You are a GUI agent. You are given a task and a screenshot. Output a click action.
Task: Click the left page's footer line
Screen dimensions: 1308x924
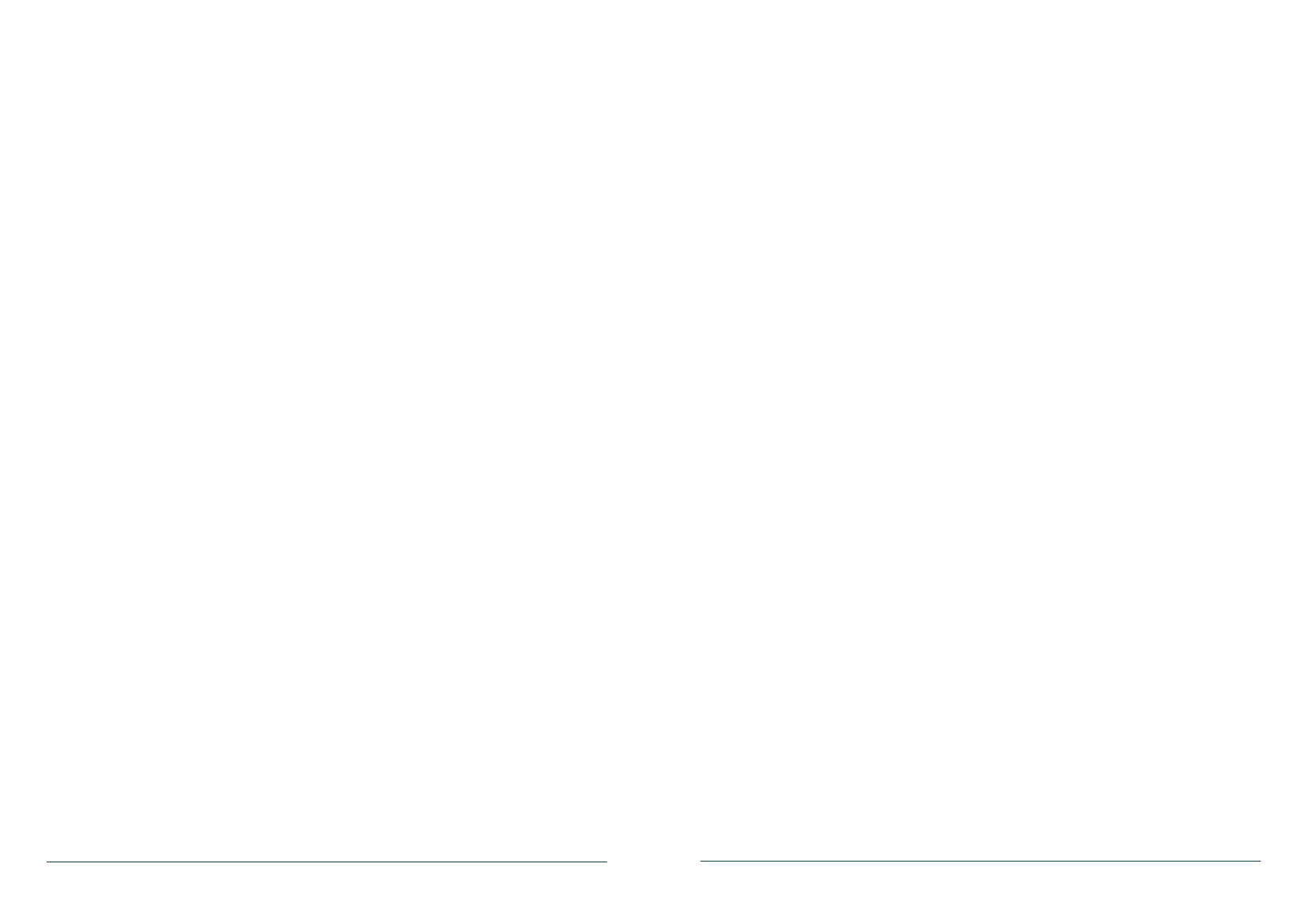237,862
